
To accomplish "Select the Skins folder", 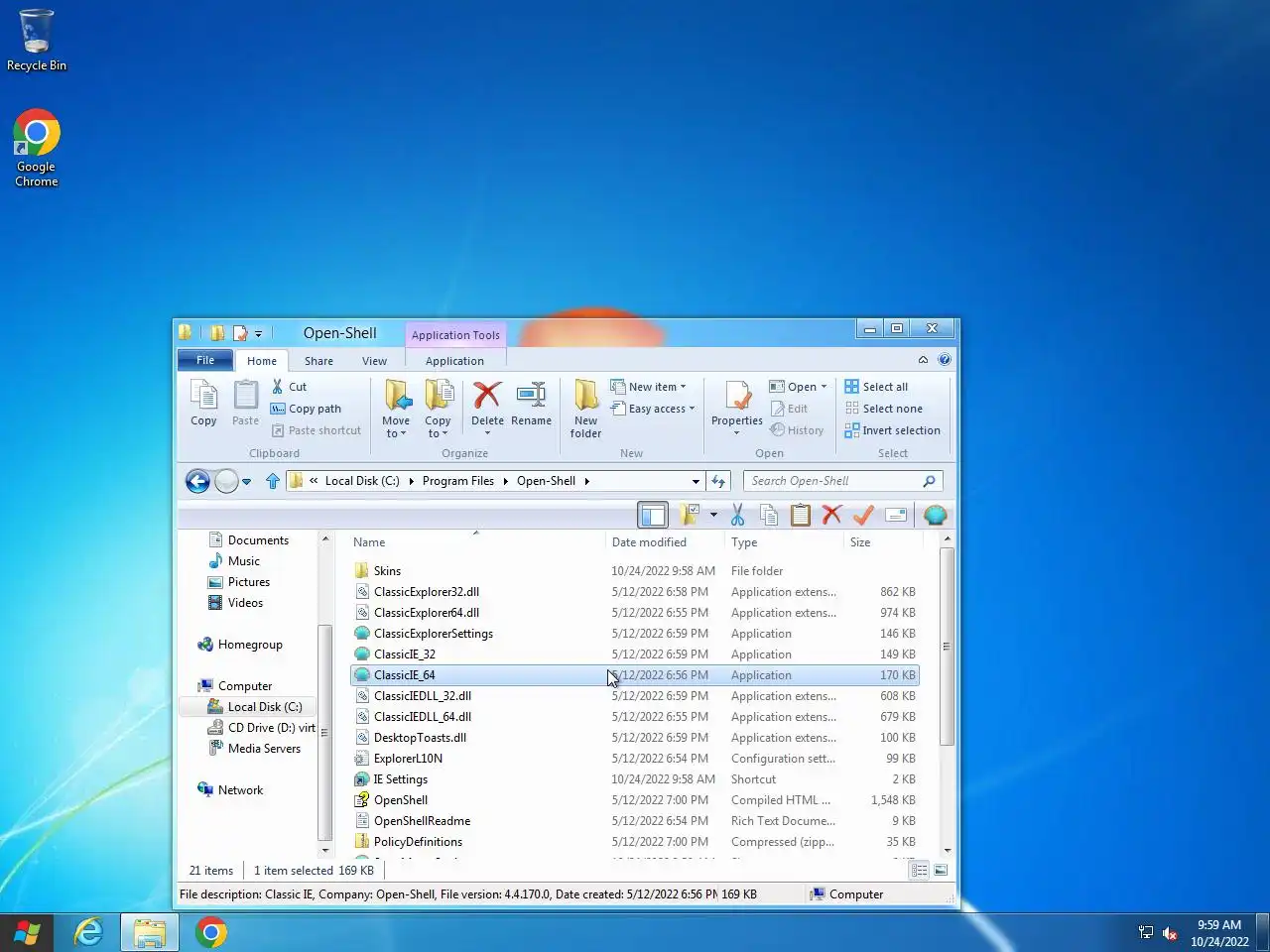I will click(635, 571).
